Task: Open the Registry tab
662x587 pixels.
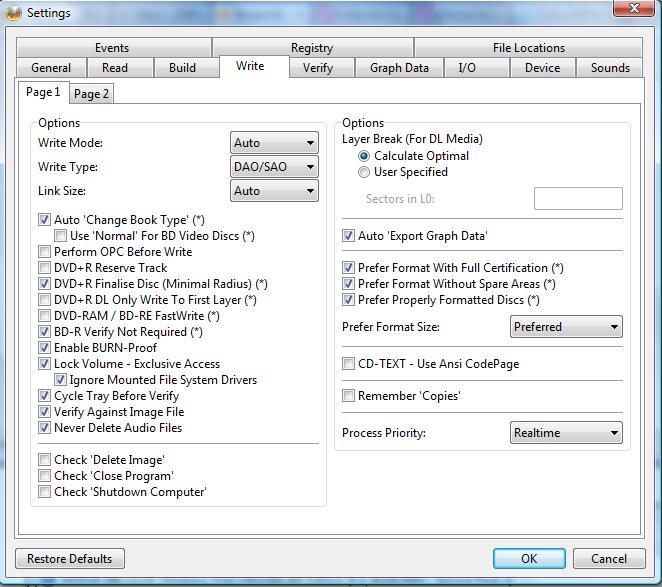Action: [313, 47]
